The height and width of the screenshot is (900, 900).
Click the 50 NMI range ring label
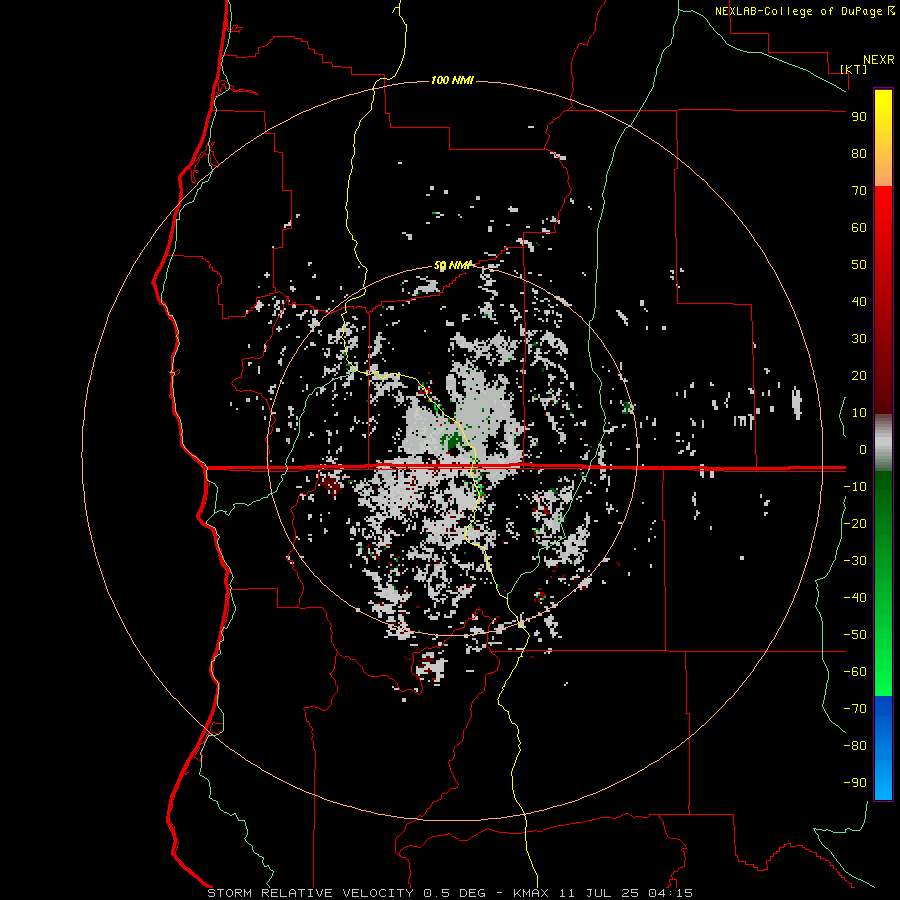coord(452,265)
